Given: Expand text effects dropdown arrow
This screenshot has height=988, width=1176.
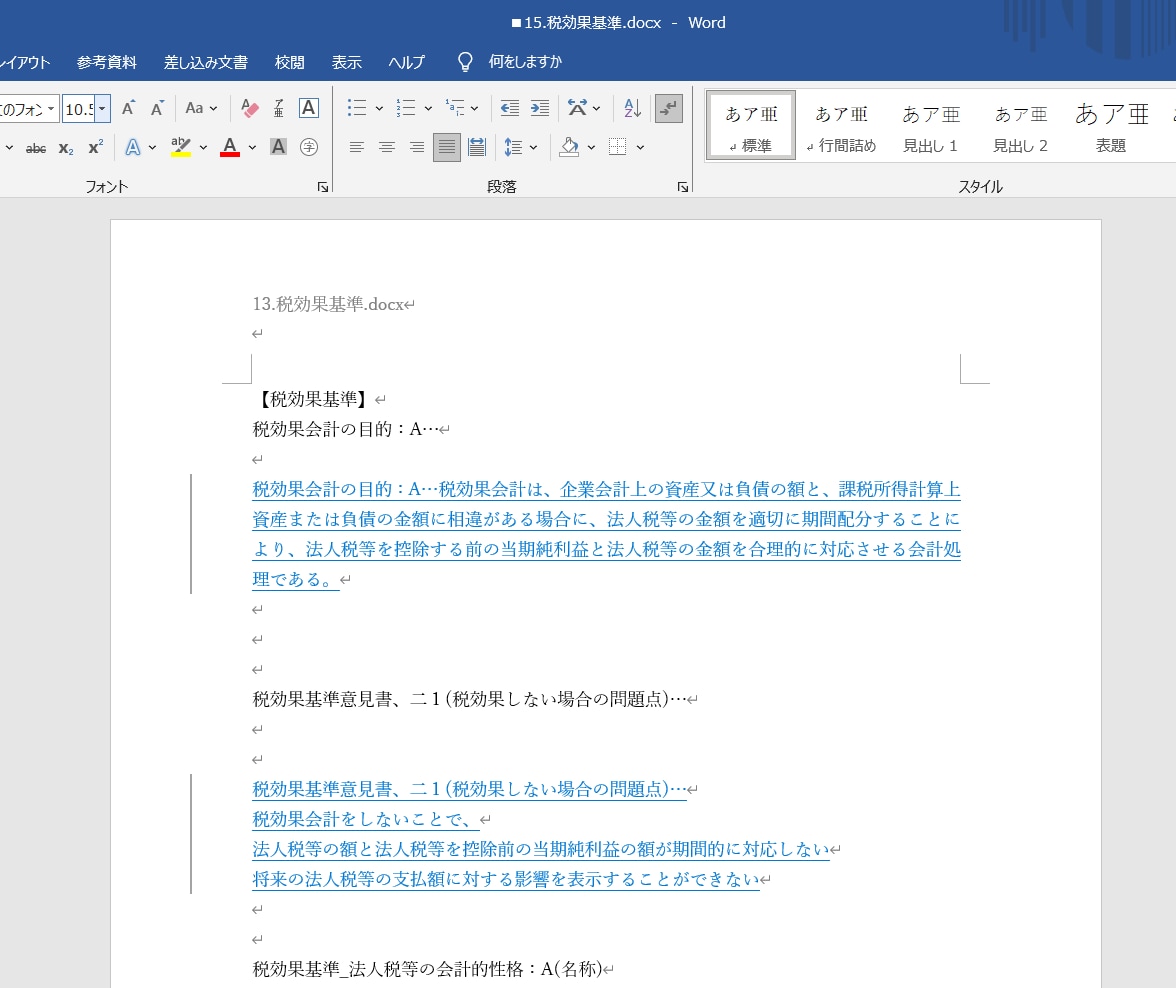Looking at the screenshot, I should coord(152,148).
